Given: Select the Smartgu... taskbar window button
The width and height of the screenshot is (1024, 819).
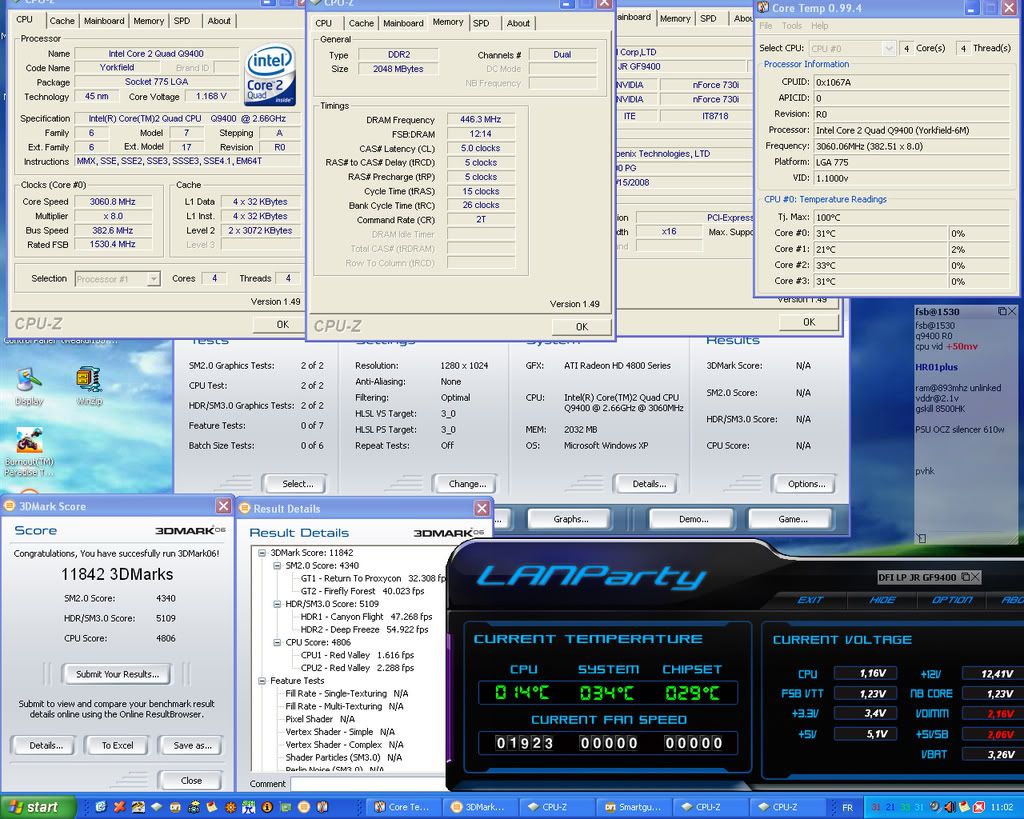Looking at the screenshot, I should coord(635,807).
